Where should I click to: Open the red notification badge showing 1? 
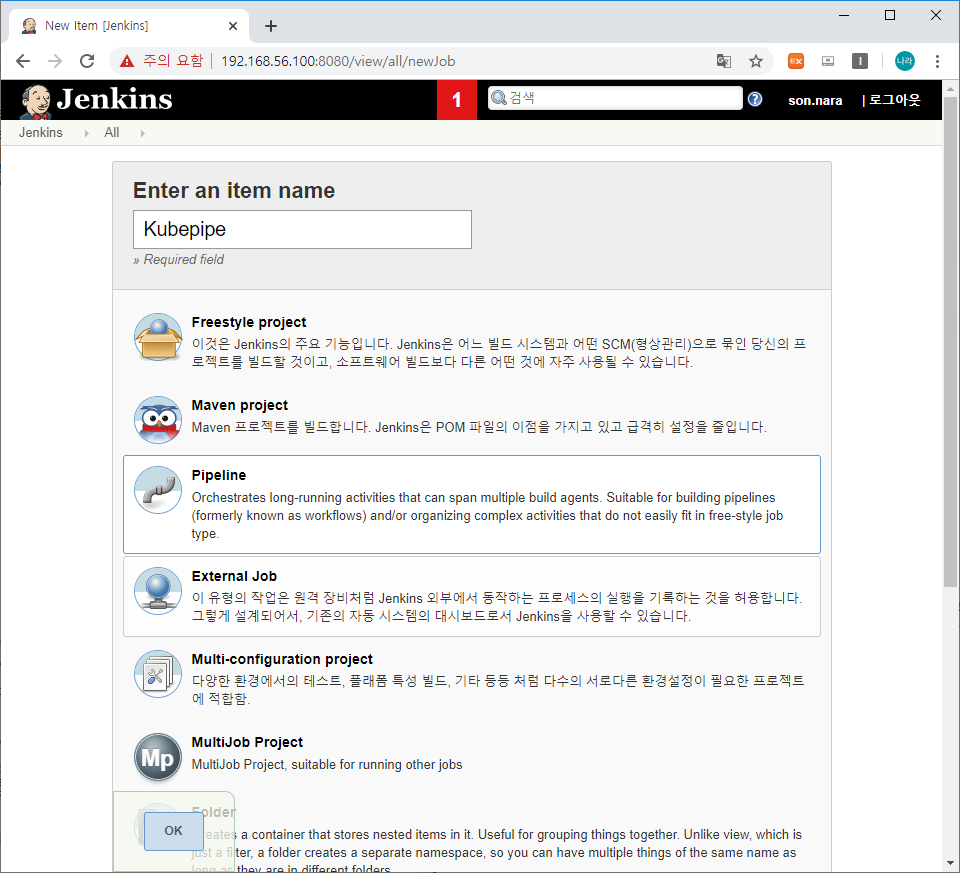point(457,100)
